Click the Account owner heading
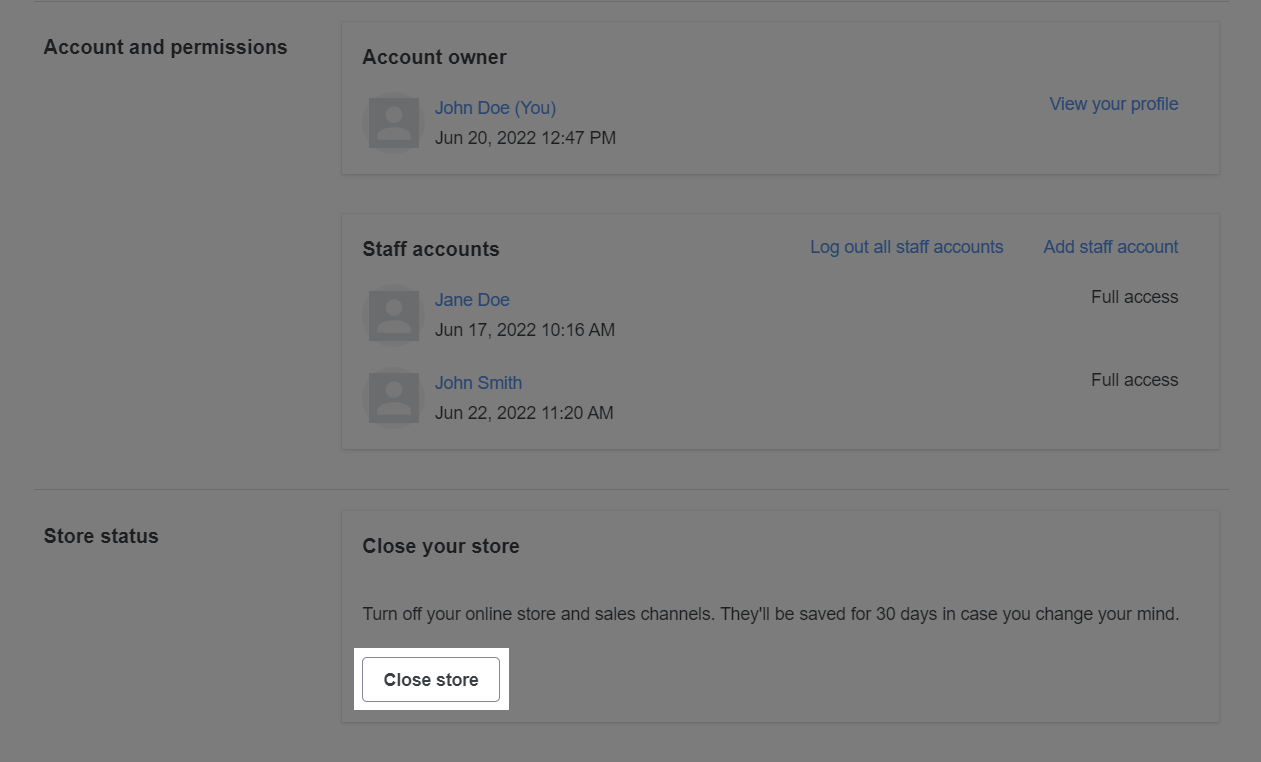Viewport: 1261px width, 762px height. (x=434, y=58)
